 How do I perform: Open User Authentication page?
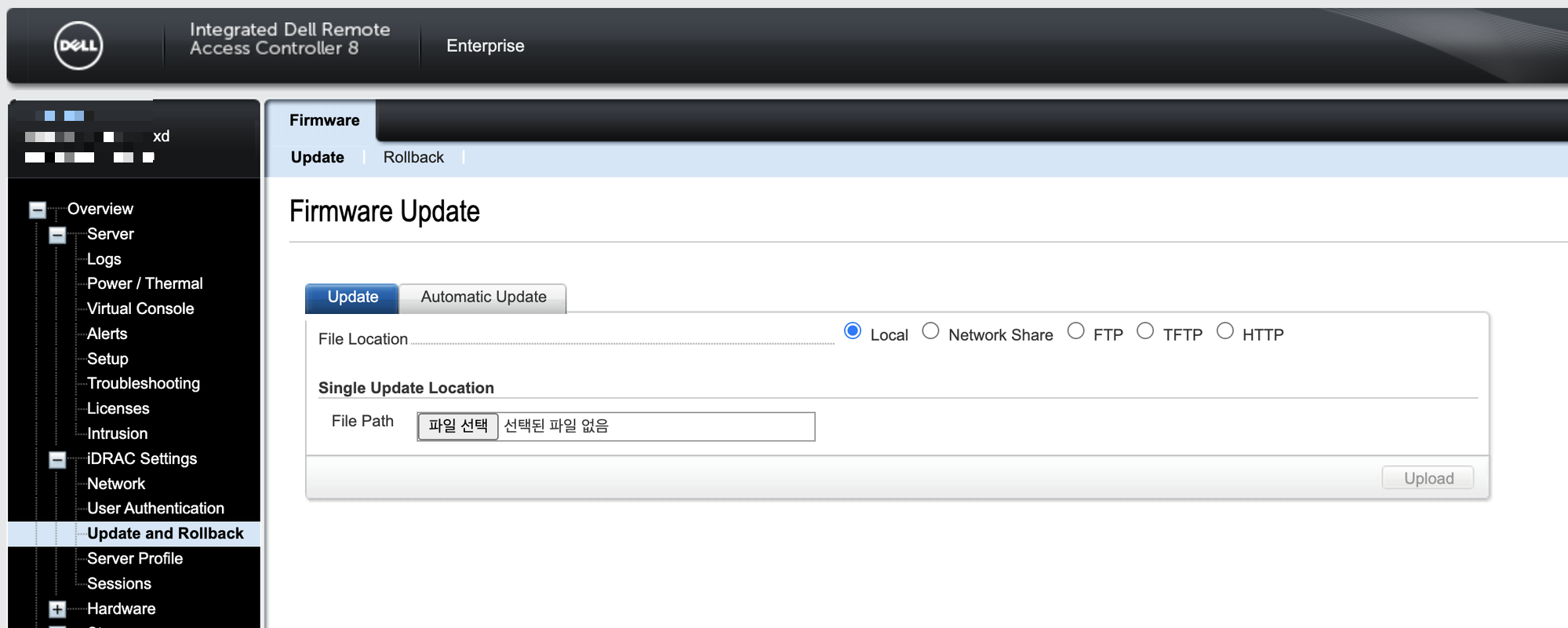(x=156, y=508)
